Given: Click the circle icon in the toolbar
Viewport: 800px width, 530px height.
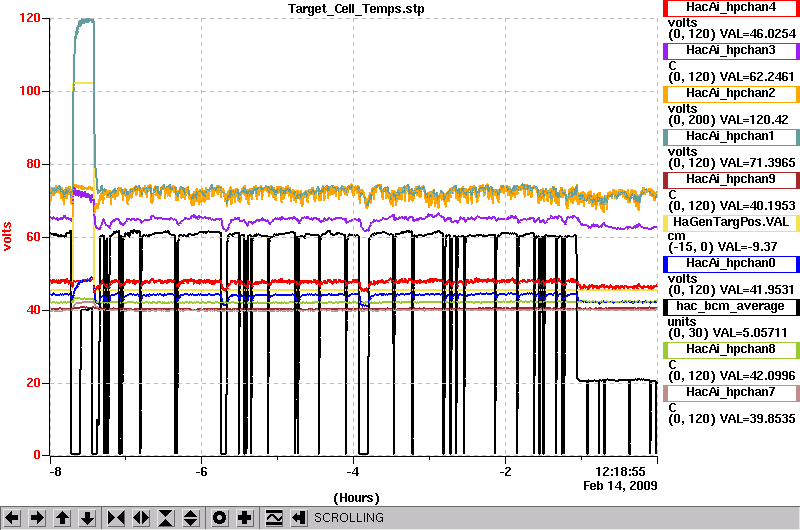Looking at the screenshot, I should 220,518.
